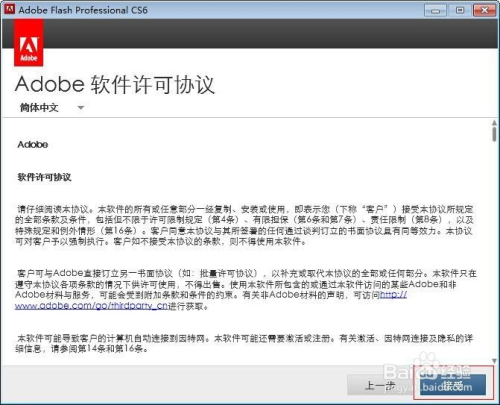
Task: Click the scrollbar down arrow
Action: 494,361
